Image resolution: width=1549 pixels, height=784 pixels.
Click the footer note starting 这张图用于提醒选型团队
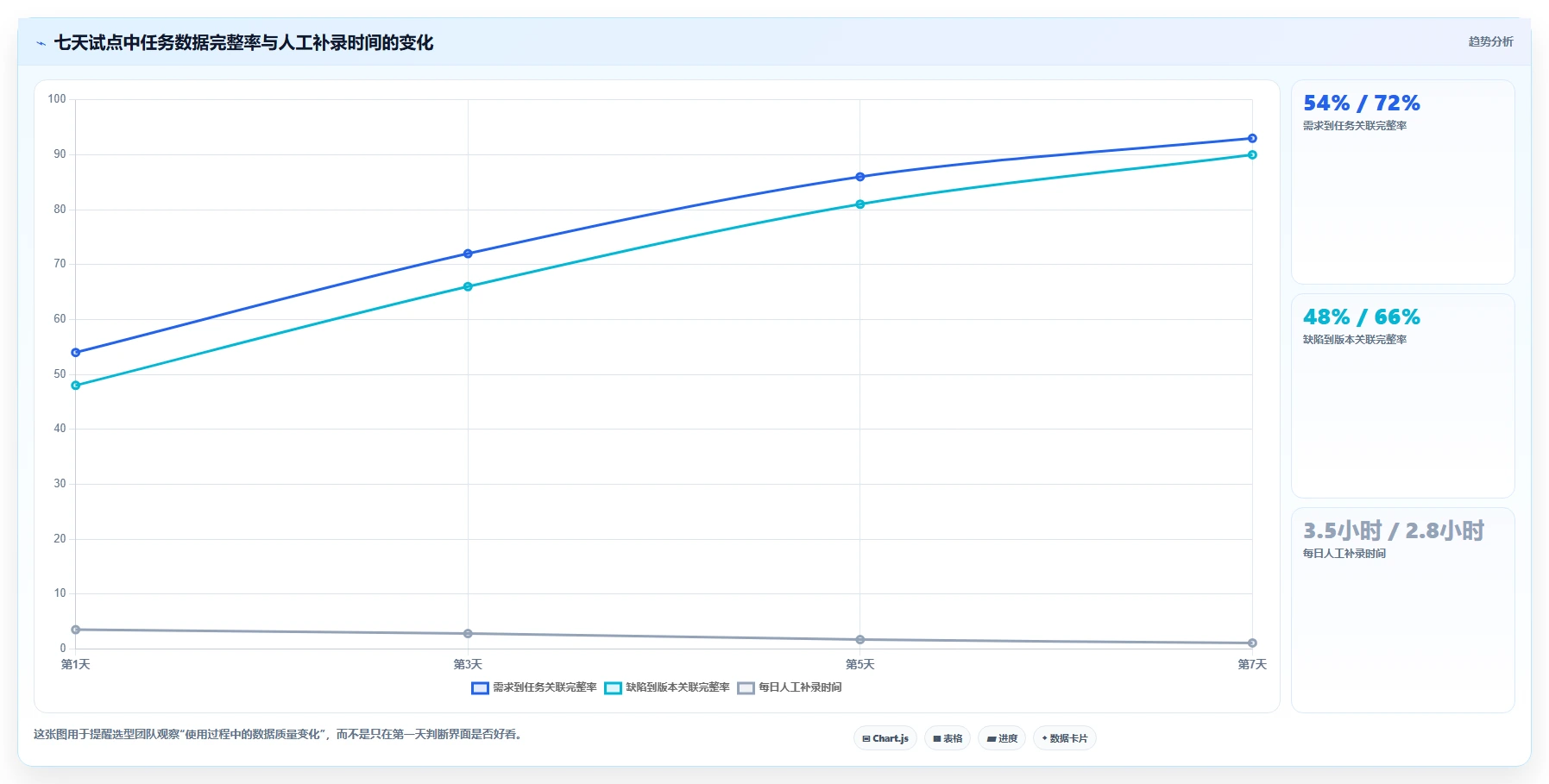278,735
